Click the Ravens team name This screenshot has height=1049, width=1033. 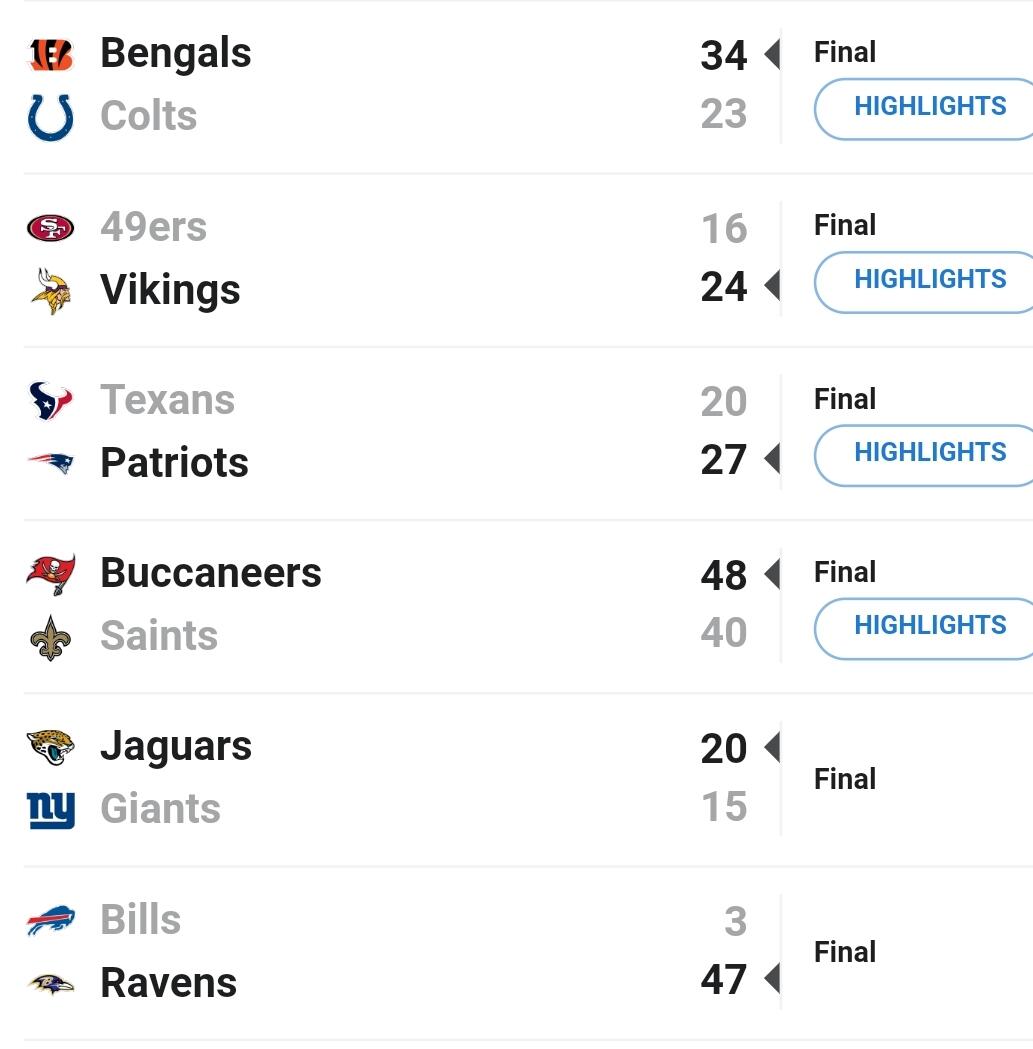pos(168,983)
